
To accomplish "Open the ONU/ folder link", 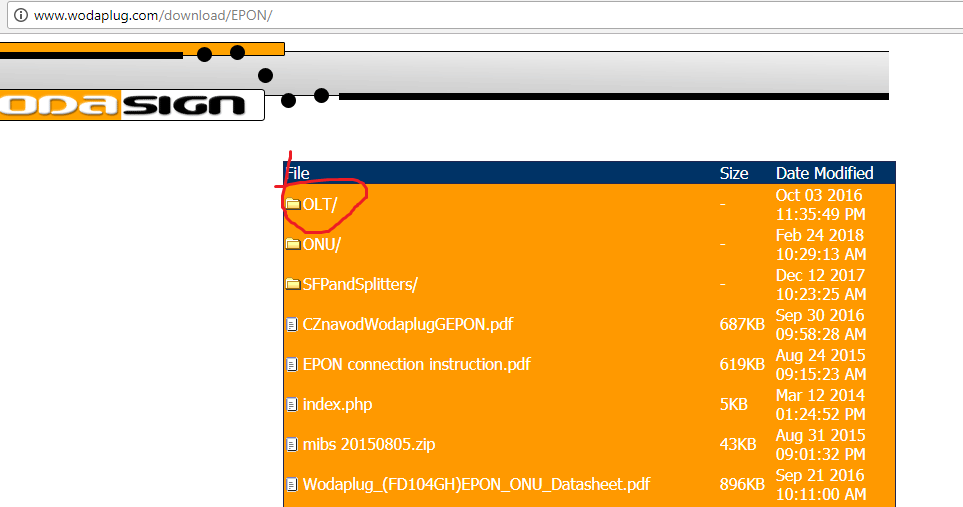I will point(322,244).
